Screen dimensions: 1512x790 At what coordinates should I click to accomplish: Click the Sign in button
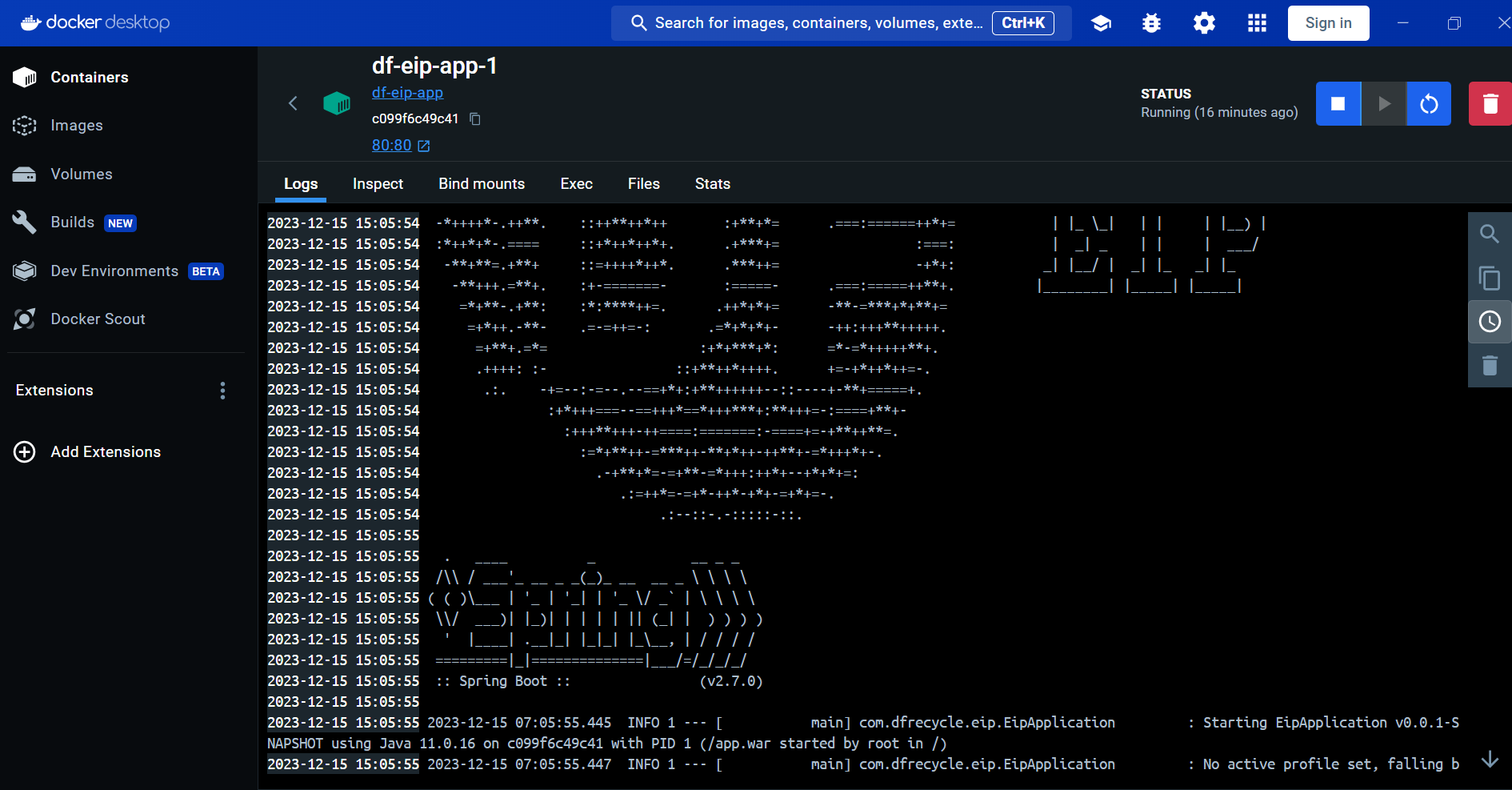(1328, 23)
